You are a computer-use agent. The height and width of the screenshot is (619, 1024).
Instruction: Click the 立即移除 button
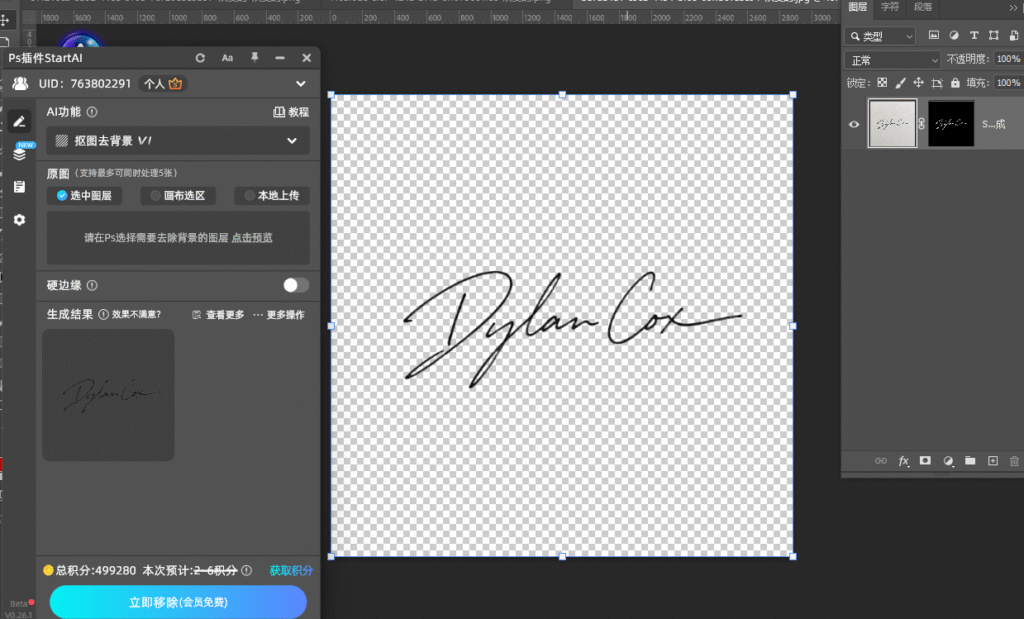click(178, 601)
